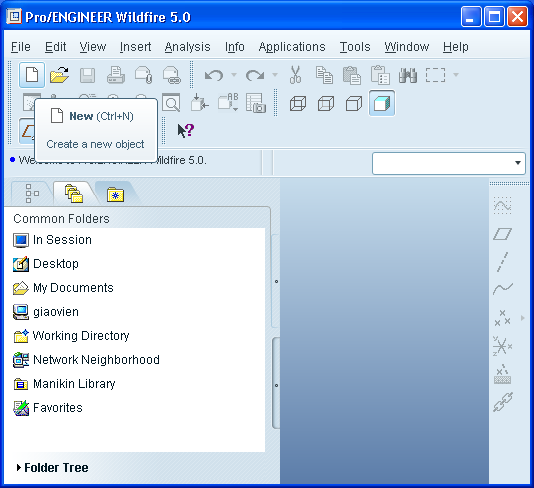Select Desktop folder
This screenshot has height=488, width=534.
coord(46,264)
